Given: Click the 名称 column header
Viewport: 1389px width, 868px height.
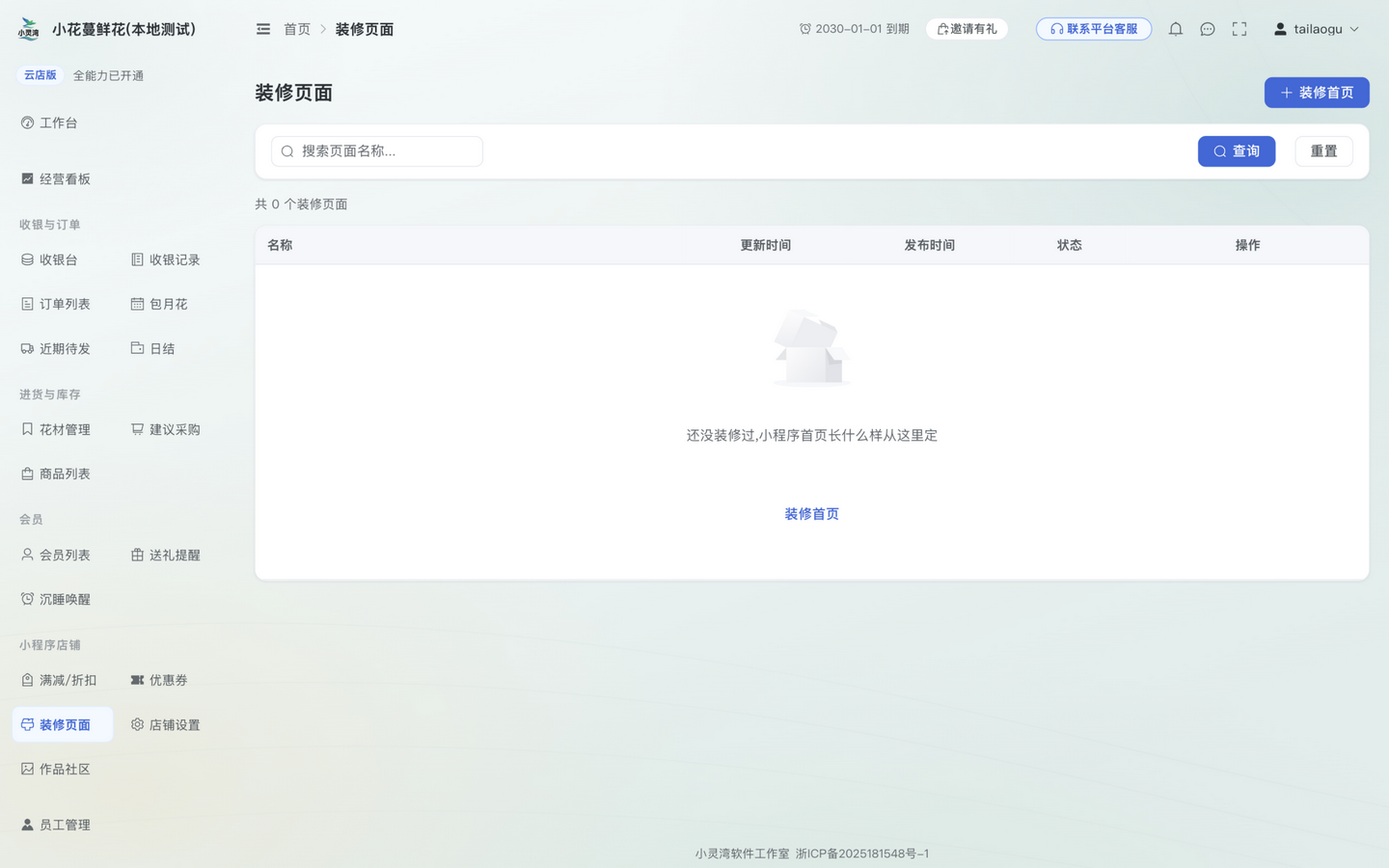Looking at the screenshot, I should [280, 245].
